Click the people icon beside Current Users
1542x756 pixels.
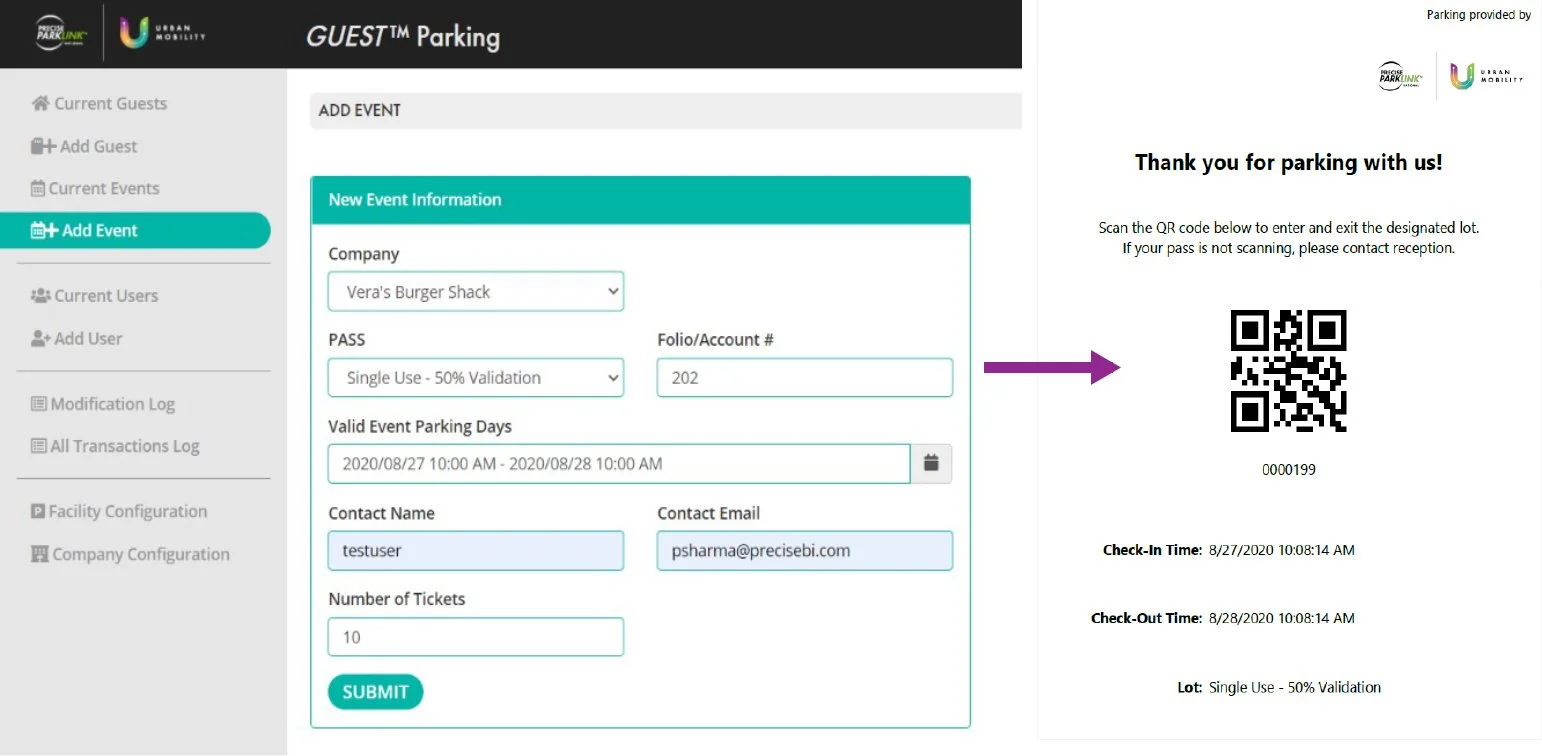41,296
